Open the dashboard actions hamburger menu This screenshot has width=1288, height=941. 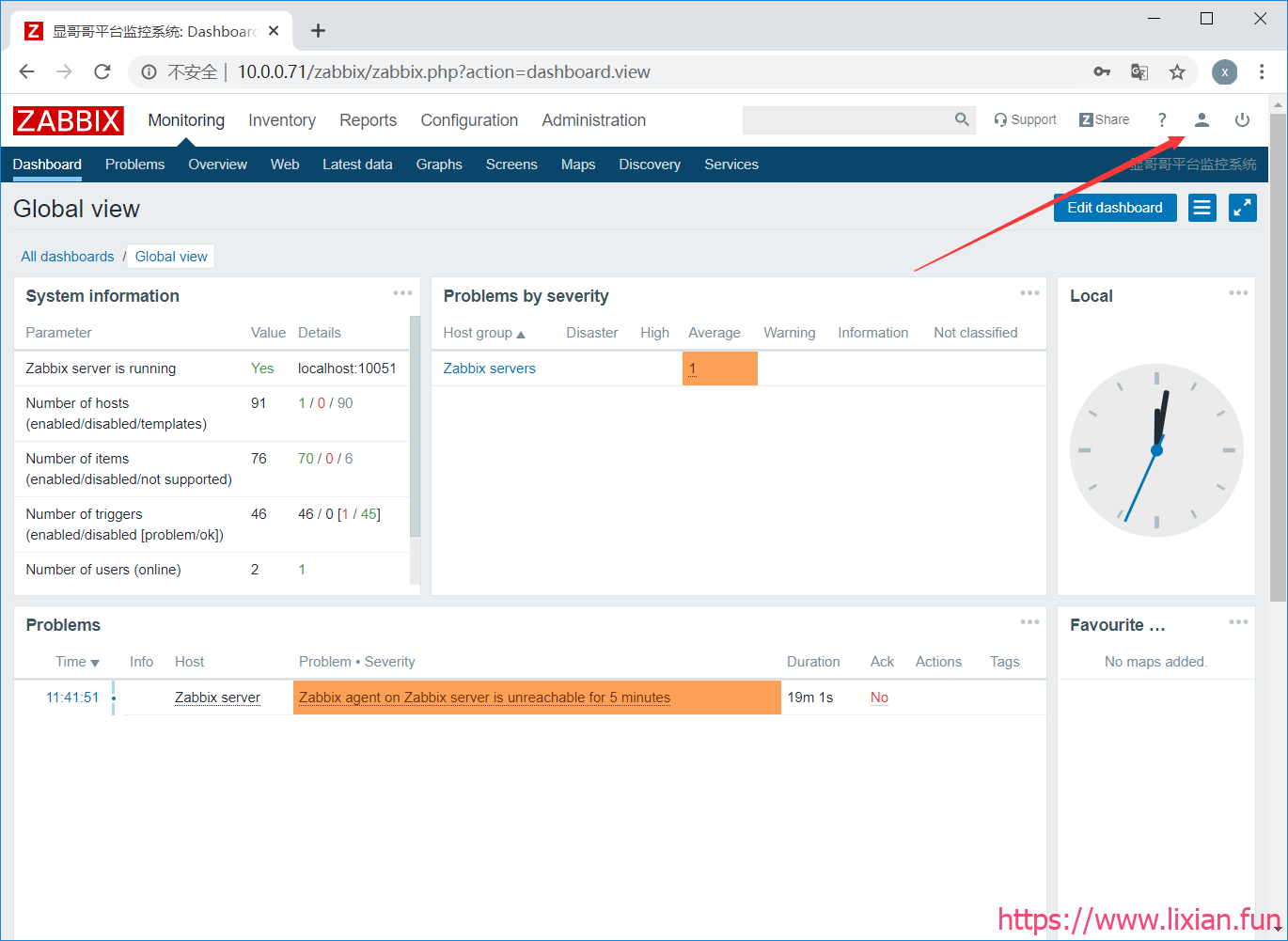click(x=1202, y=208)
